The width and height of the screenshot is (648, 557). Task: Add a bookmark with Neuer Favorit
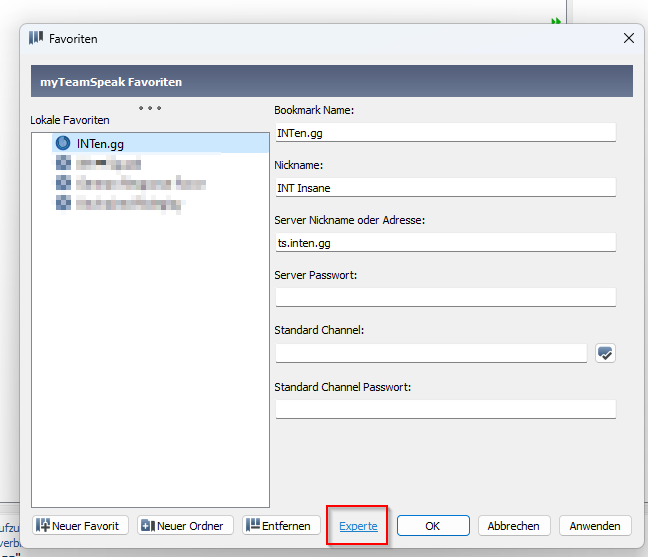[80, 525]
